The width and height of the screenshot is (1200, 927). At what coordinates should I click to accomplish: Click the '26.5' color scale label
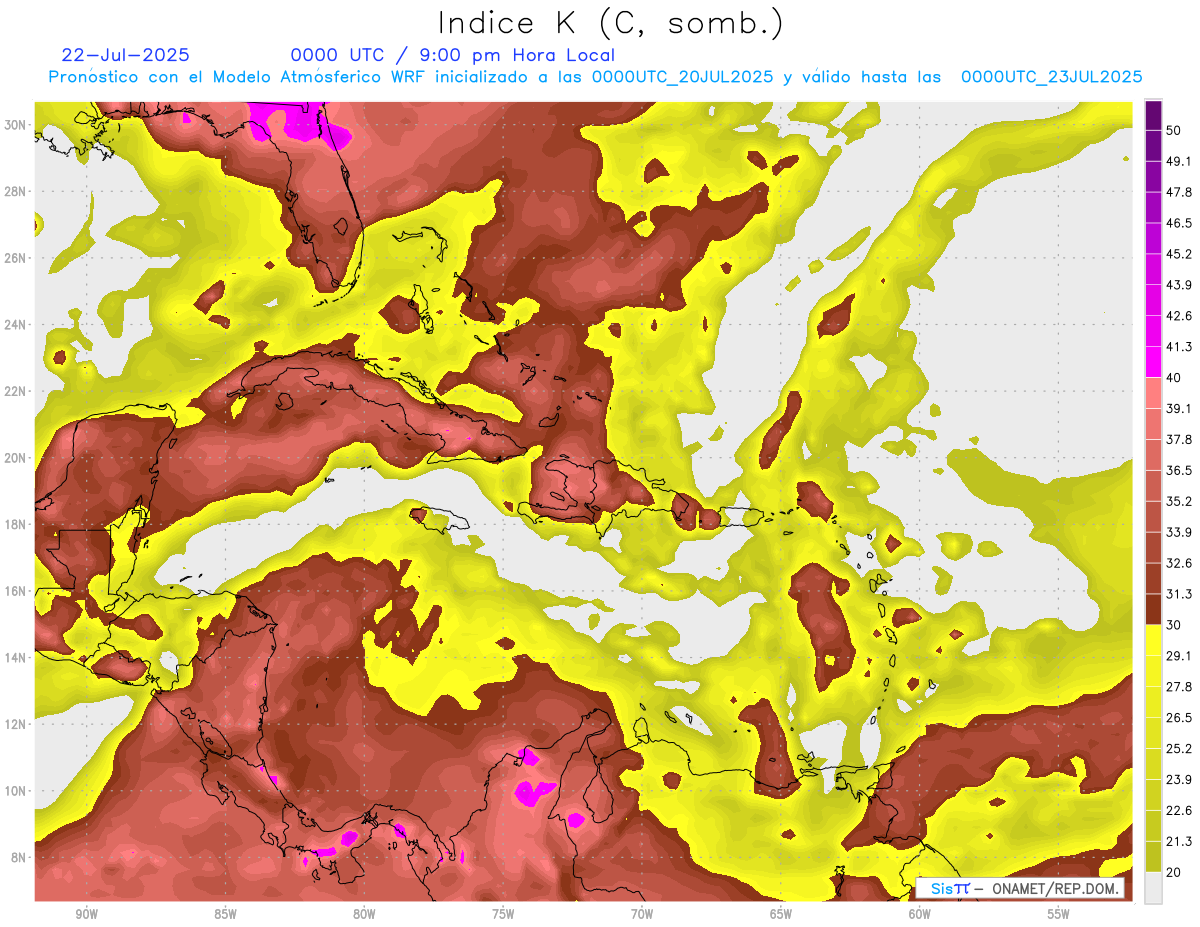[1178, 718]
